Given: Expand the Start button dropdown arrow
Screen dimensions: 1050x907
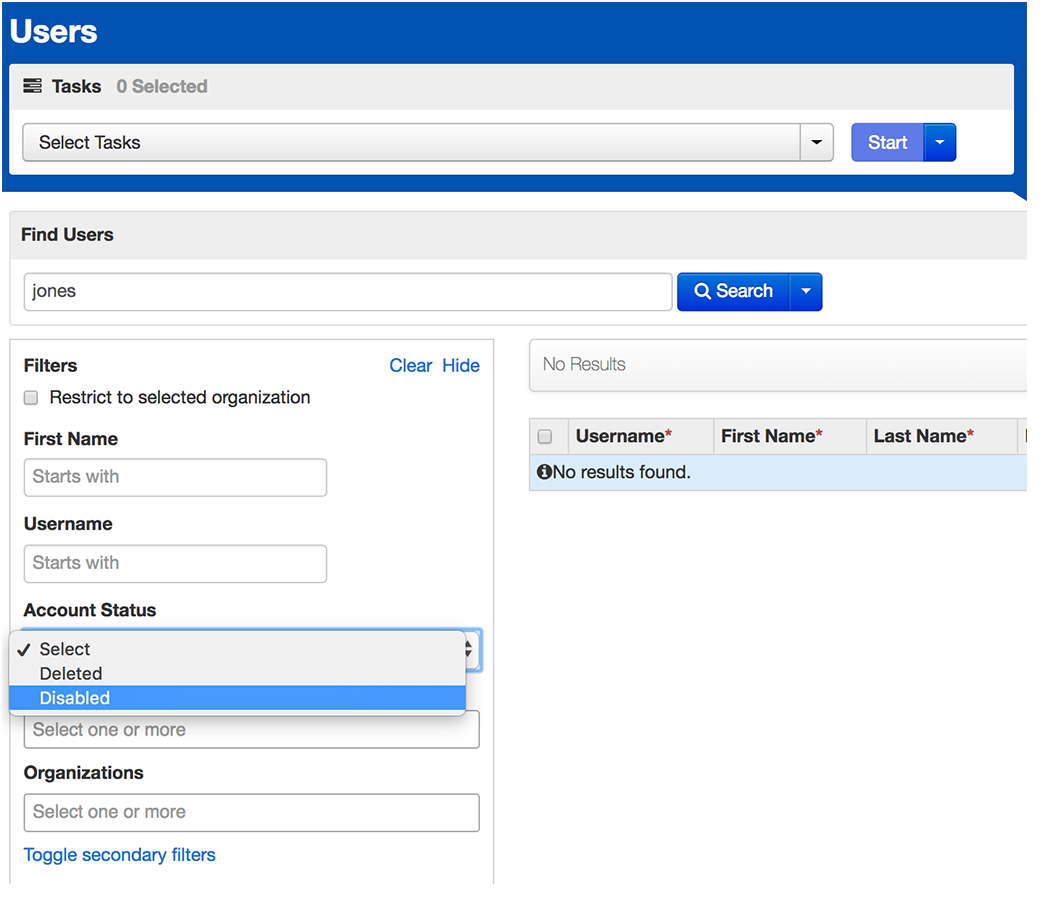Looking at the screenshot, I should coord(939,143).
